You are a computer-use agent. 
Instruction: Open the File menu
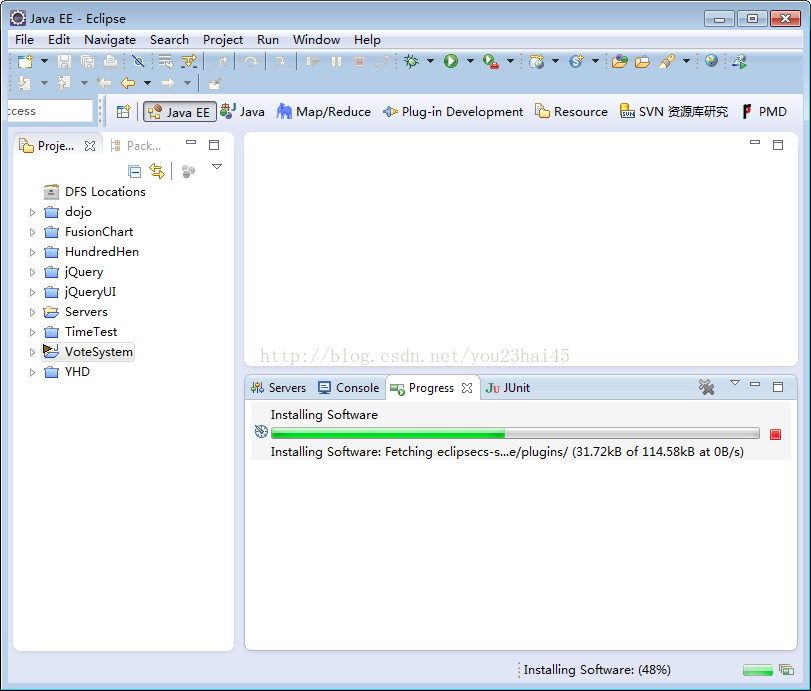pos(24,40)
